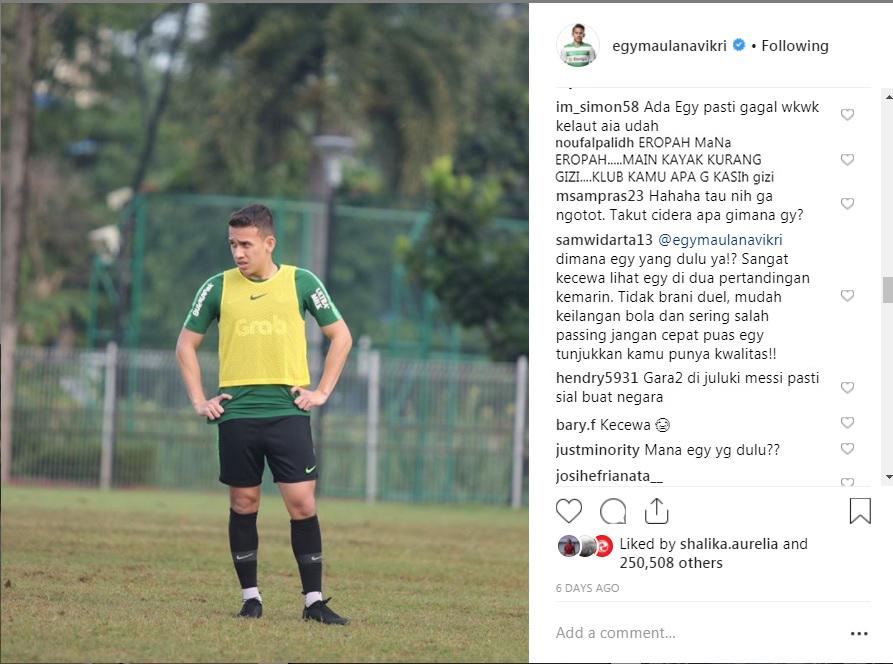This screenshot has width=893, height=664.
Task: Open egymaulanavikri profile avatar
Action: (x=577, y=46)
